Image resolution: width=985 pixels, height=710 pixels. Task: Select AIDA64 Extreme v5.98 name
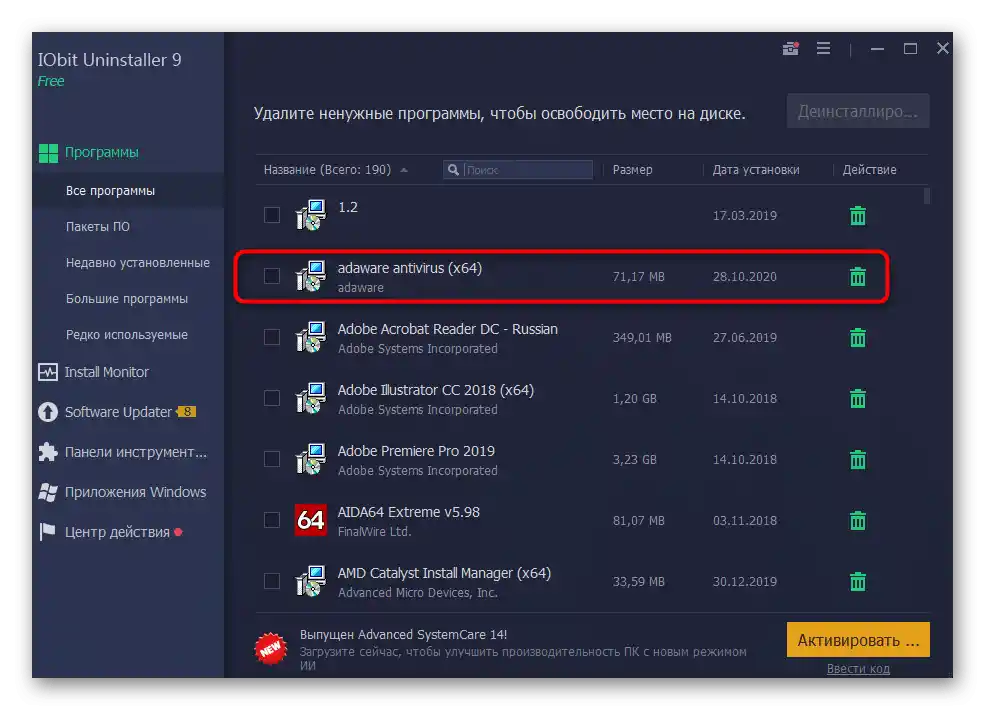pyautogui.click(x=408, y=512)
